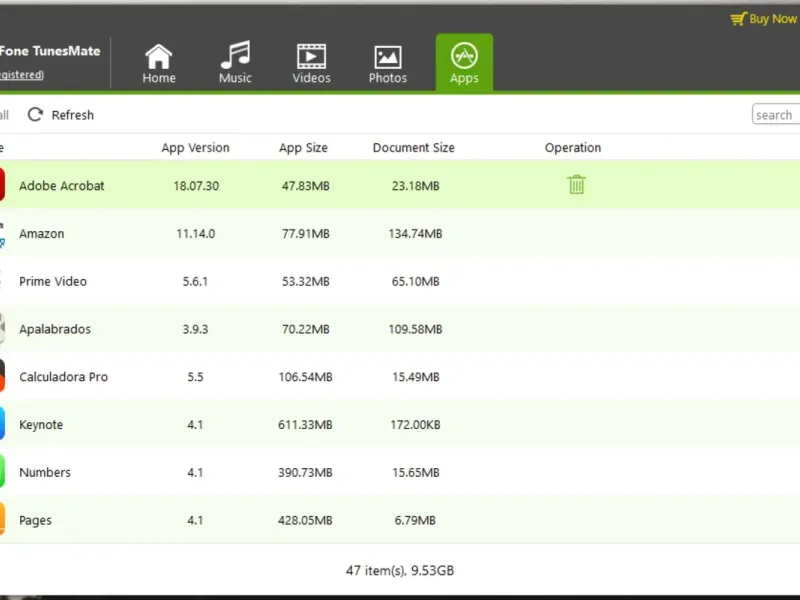This screenshot has height=600, width=800.
Task: Go to the Photos section
Action: point(388,63)
